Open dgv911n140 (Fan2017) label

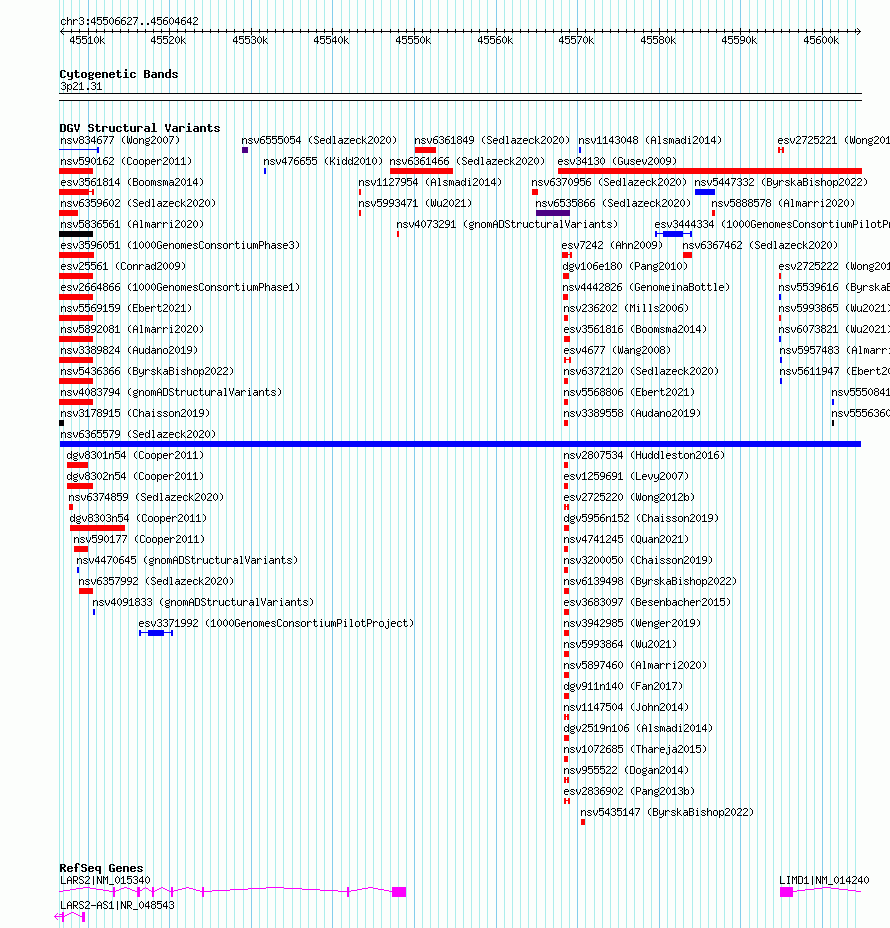pos(623,687)
